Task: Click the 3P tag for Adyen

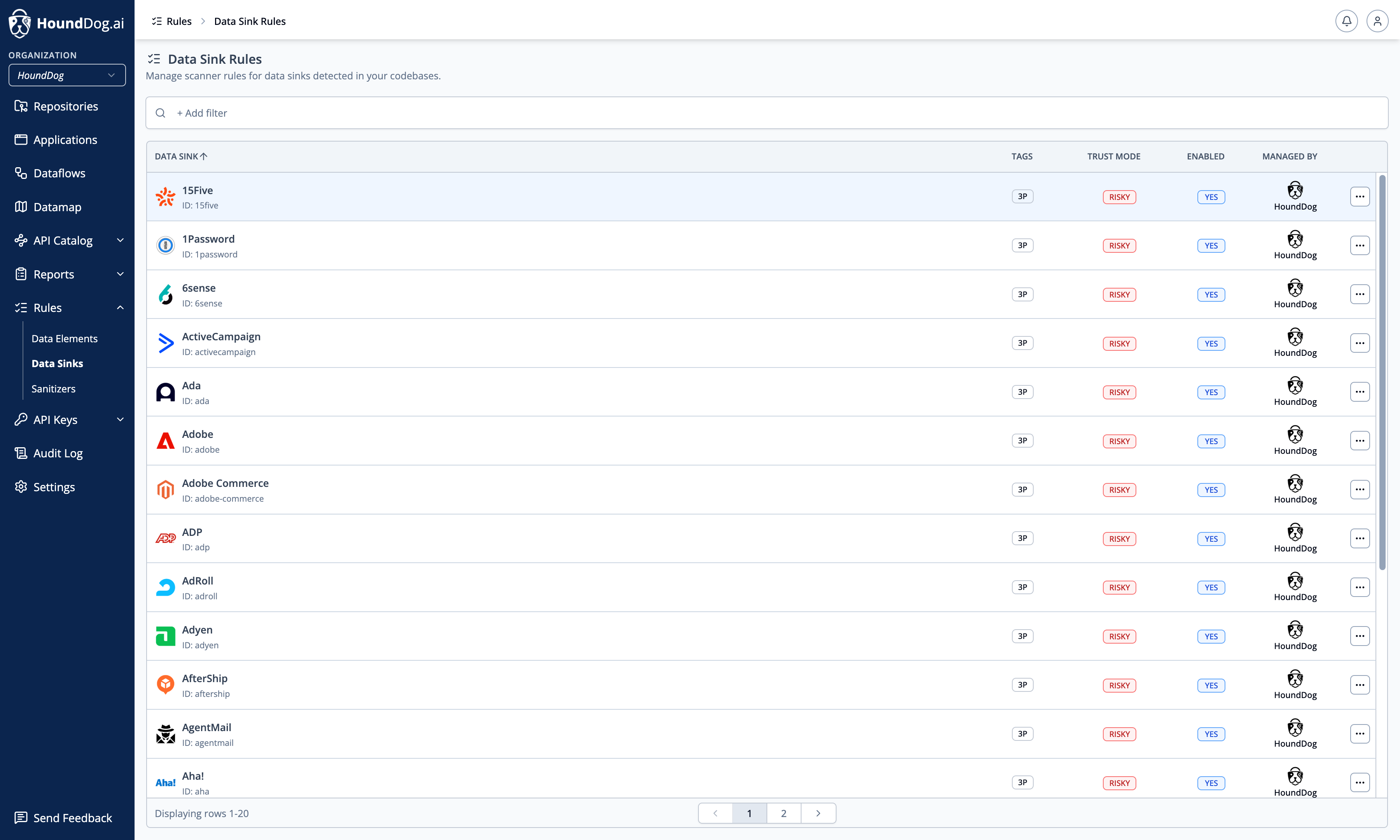Action: click(1022, 636)
